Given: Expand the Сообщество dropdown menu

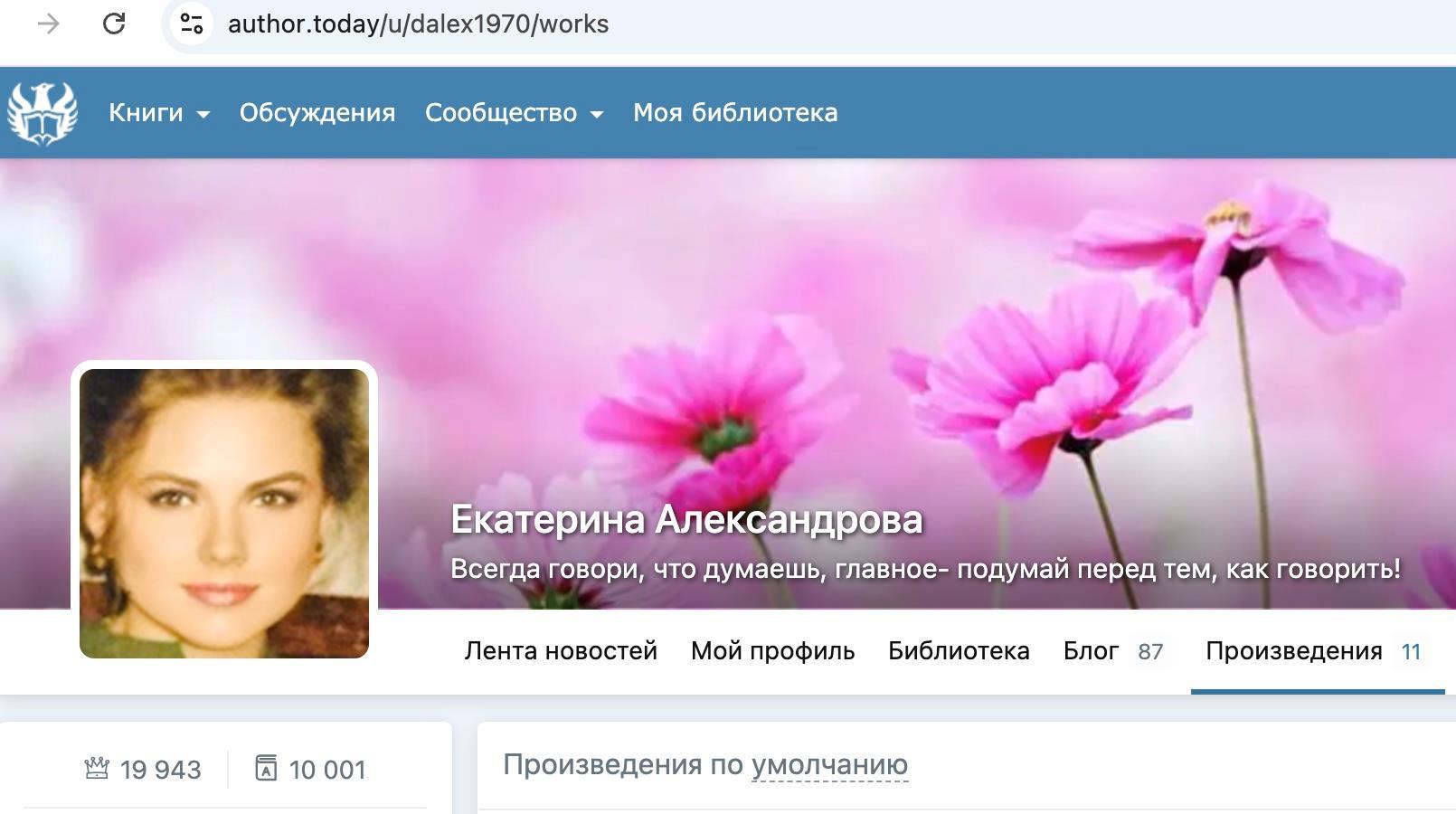Looking at the screenshot, I should (x=514, y=113).
